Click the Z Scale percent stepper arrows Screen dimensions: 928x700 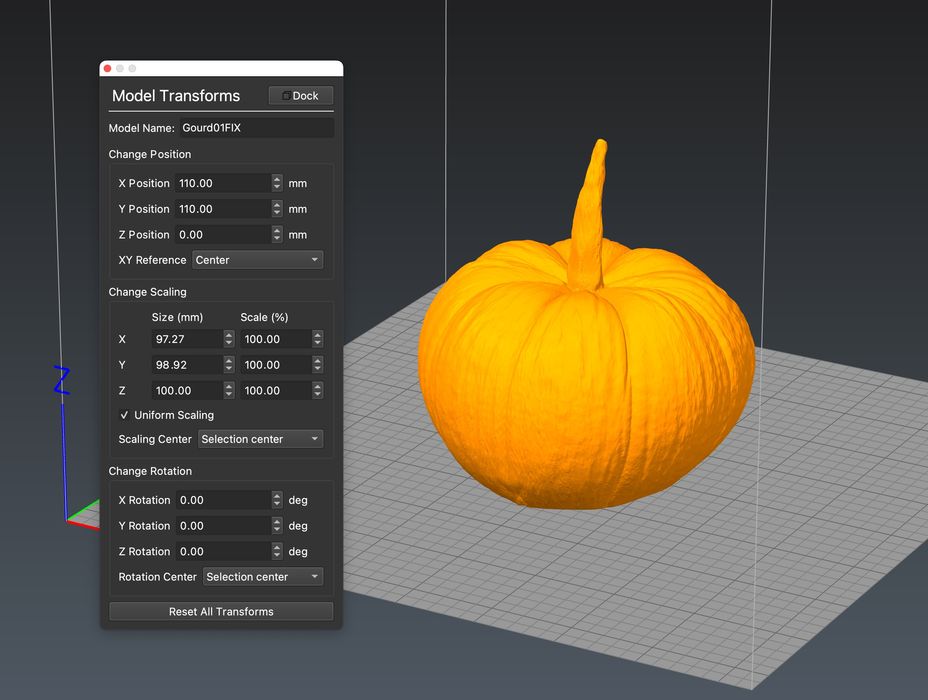pyautogui.click(x=317, y=391)
